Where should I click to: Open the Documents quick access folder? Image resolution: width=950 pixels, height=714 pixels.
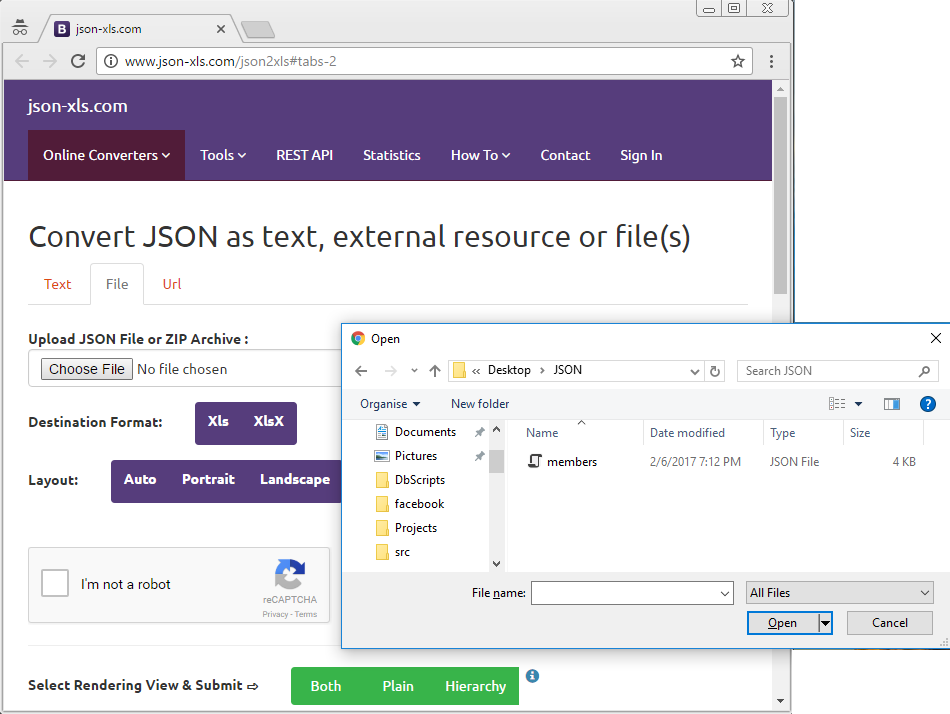click(x=425, y=432)
